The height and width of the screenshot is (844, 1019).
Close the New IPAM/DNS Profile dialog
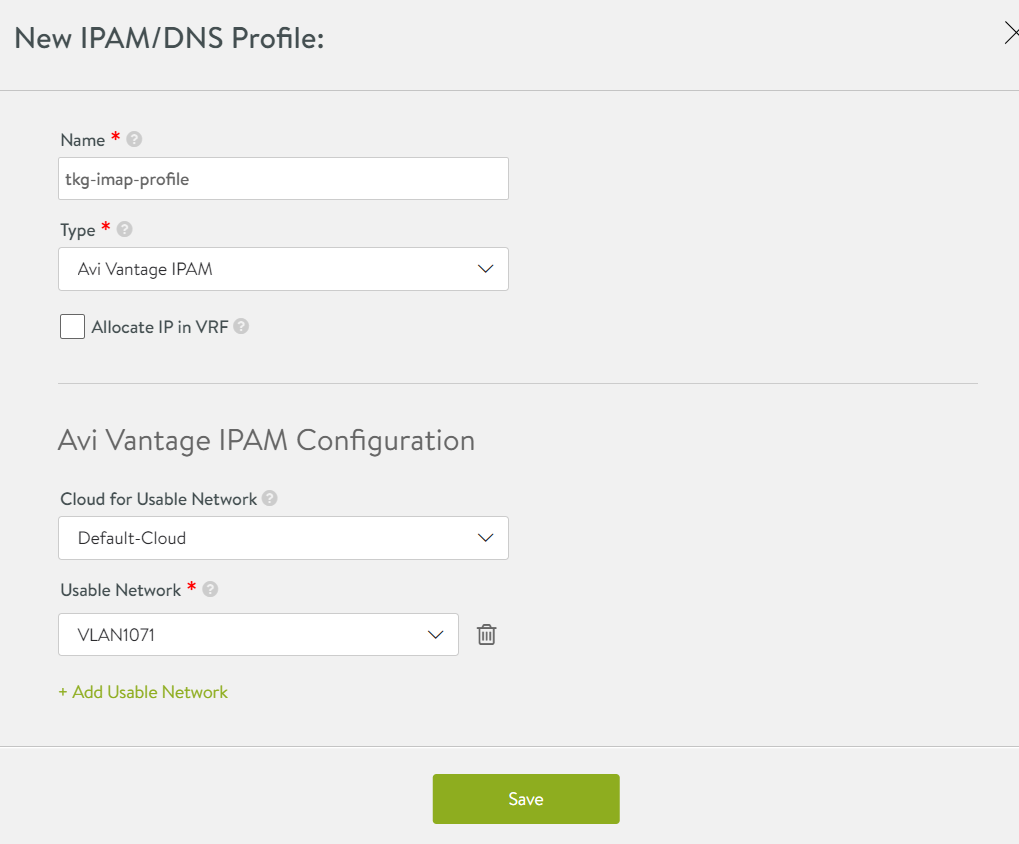pyautogui.click(x=1011, y=34)
